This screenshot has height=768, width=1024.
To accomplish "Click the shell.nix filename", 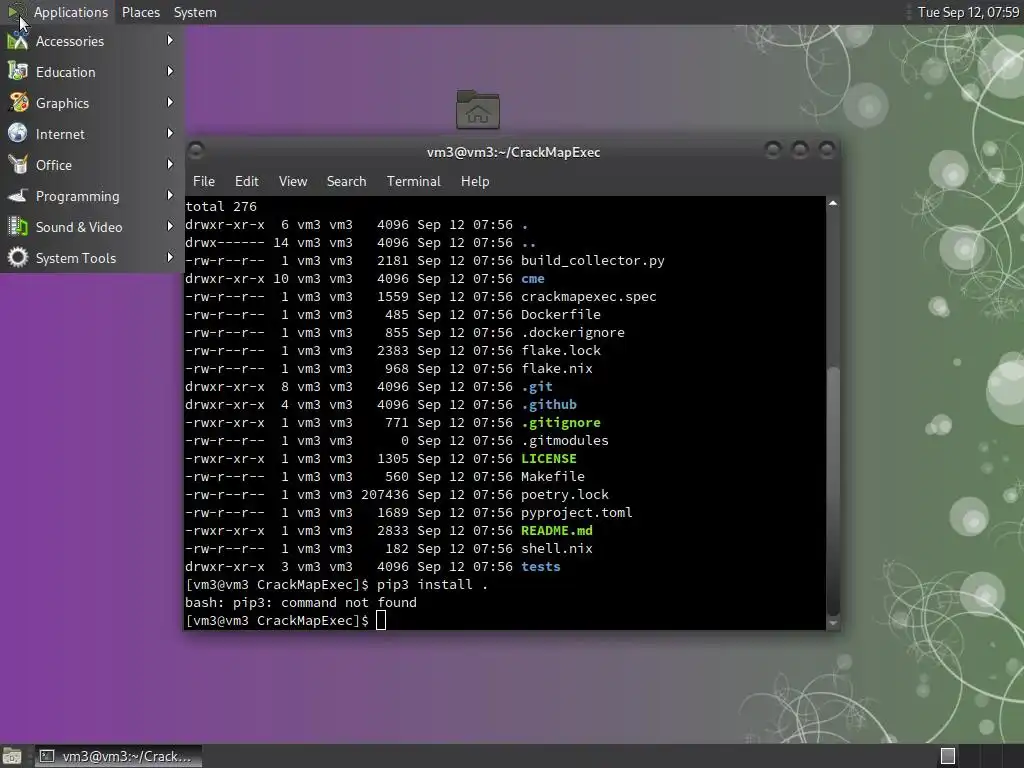I will 556,549.
